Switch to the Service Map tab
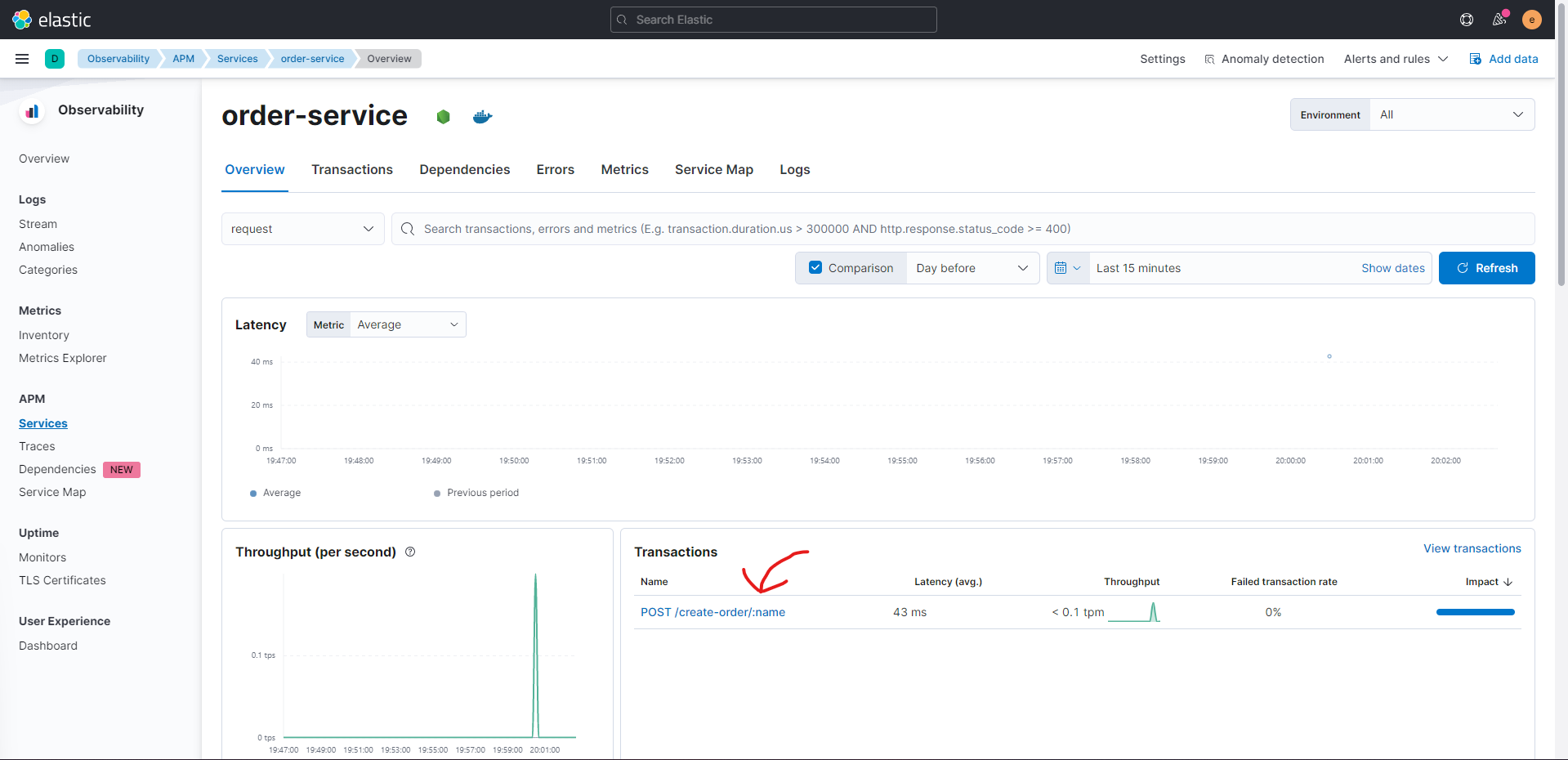The image size is (1568, 760). [714, 169]
